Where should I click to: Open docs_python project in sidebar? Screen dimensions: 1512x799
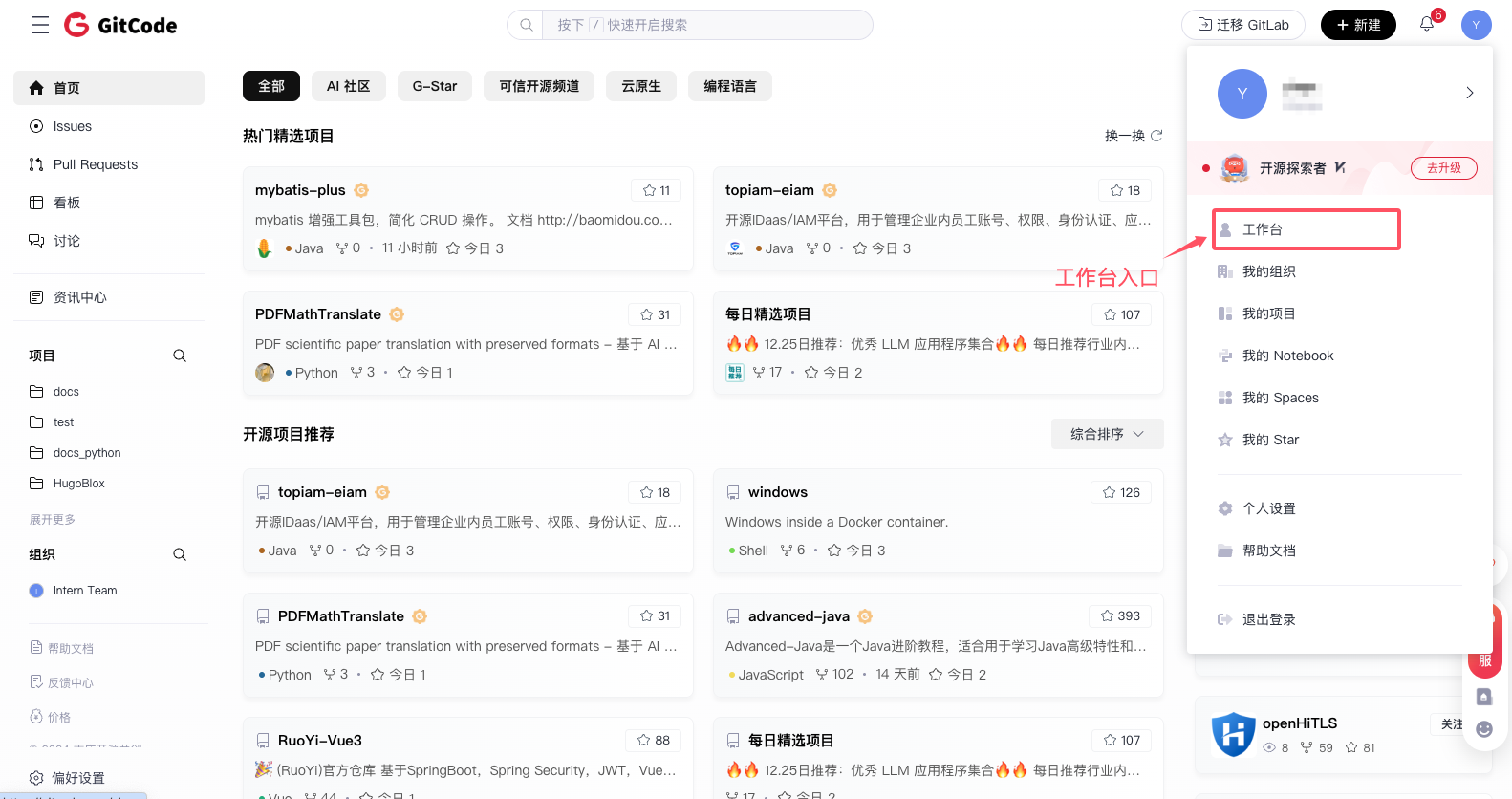(x=87, y=453)
